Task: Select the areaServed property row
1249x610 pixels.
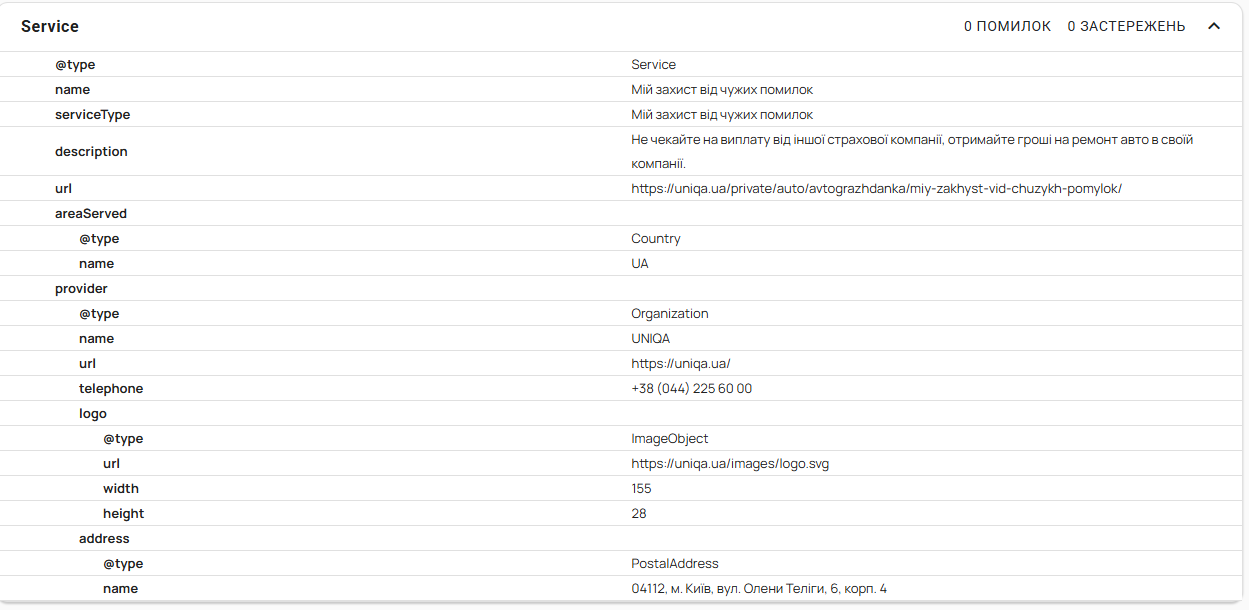Action: [x=91, y=213]
